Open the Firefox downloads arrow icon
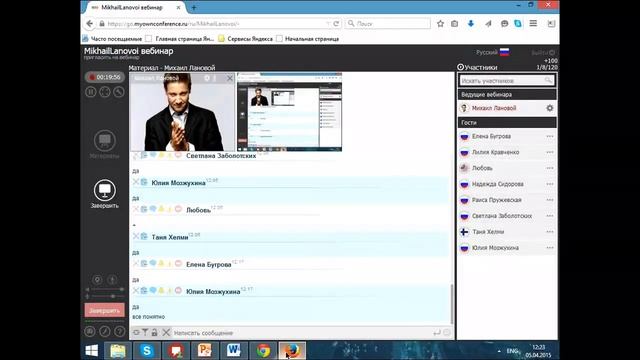Screen dimensions: 640x360 471,24
